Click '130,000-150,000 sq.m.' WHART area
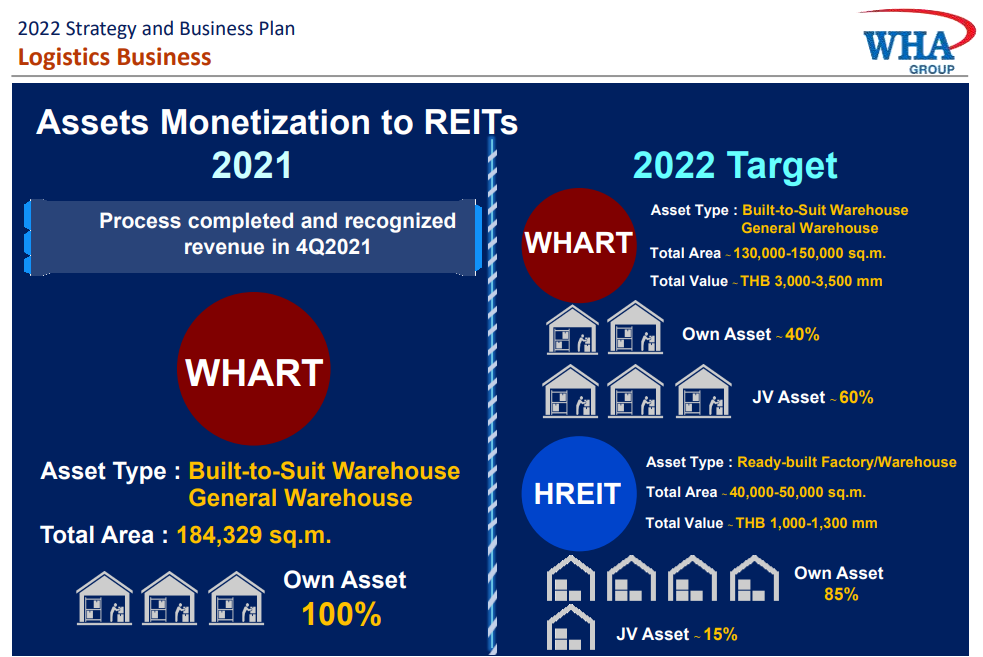This screenshot has height=657, width=983. (x=809, y=254)
